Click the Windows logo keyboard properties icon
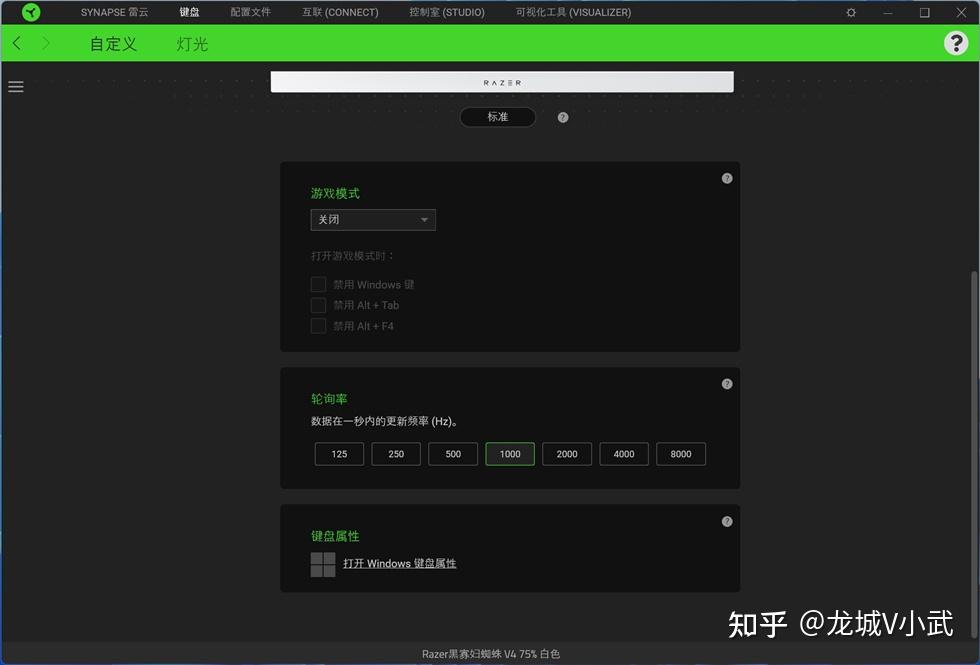 coord(323,564)
